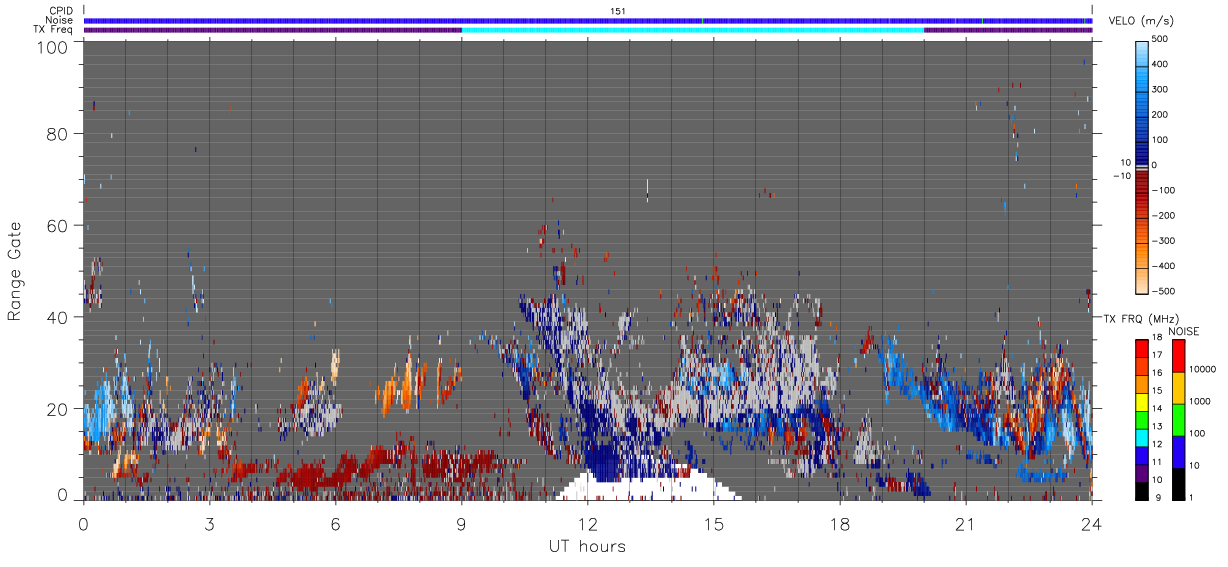Click the cyan swatch of TX frequency legend
The height and width of the screenshot is (567, 1228).
(1142, 437)
